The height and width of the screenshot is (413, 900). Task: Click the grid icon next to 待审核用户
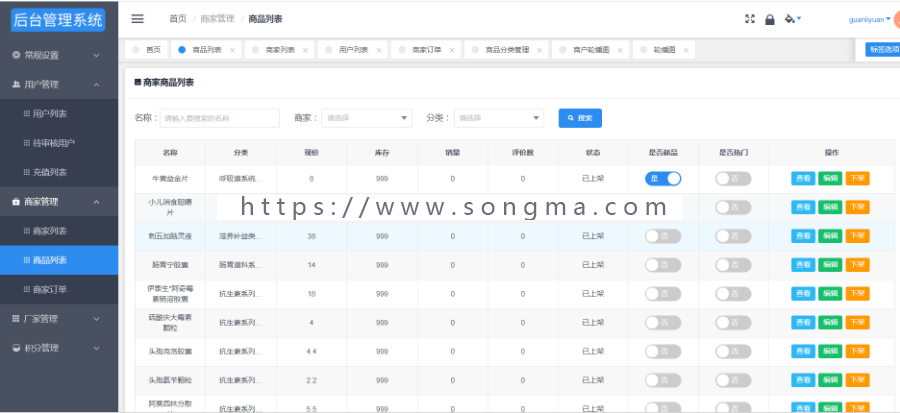point(26,143)
